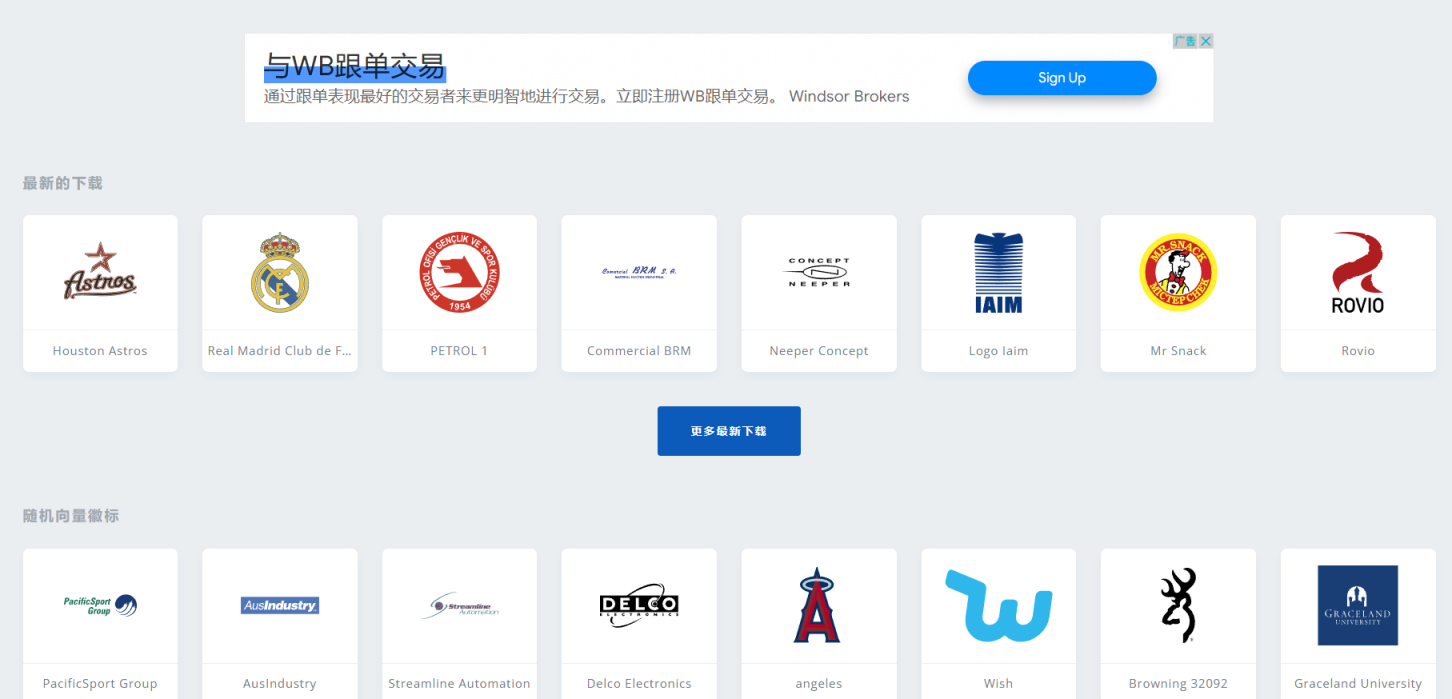Open the Browning 32092 deer logo
Image resolution: width=1452 pixels, height=699 pixels.
pyautogui.click(x=1178, y=605)
